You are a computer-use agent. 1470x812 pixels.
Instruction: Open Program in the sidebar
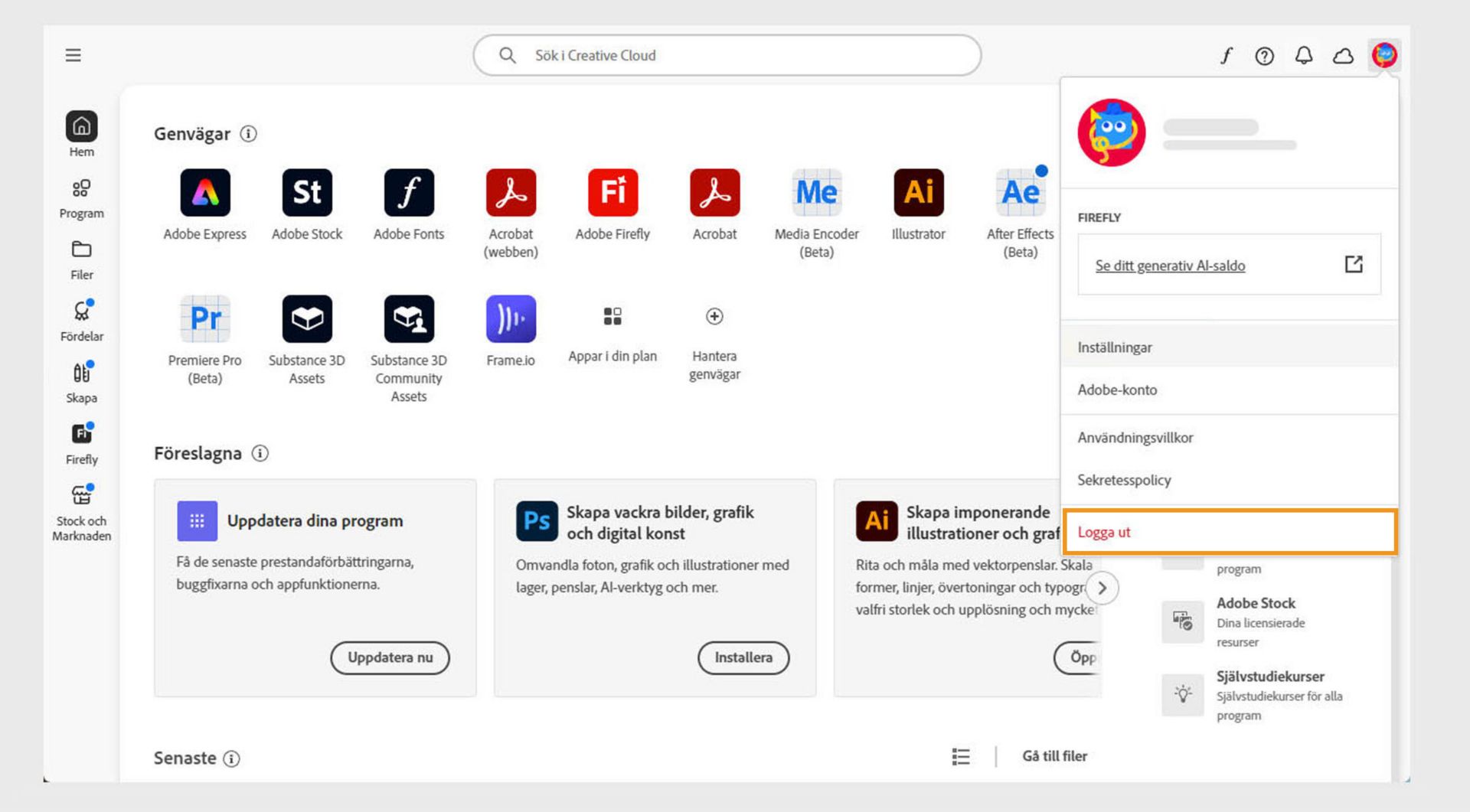81,198
